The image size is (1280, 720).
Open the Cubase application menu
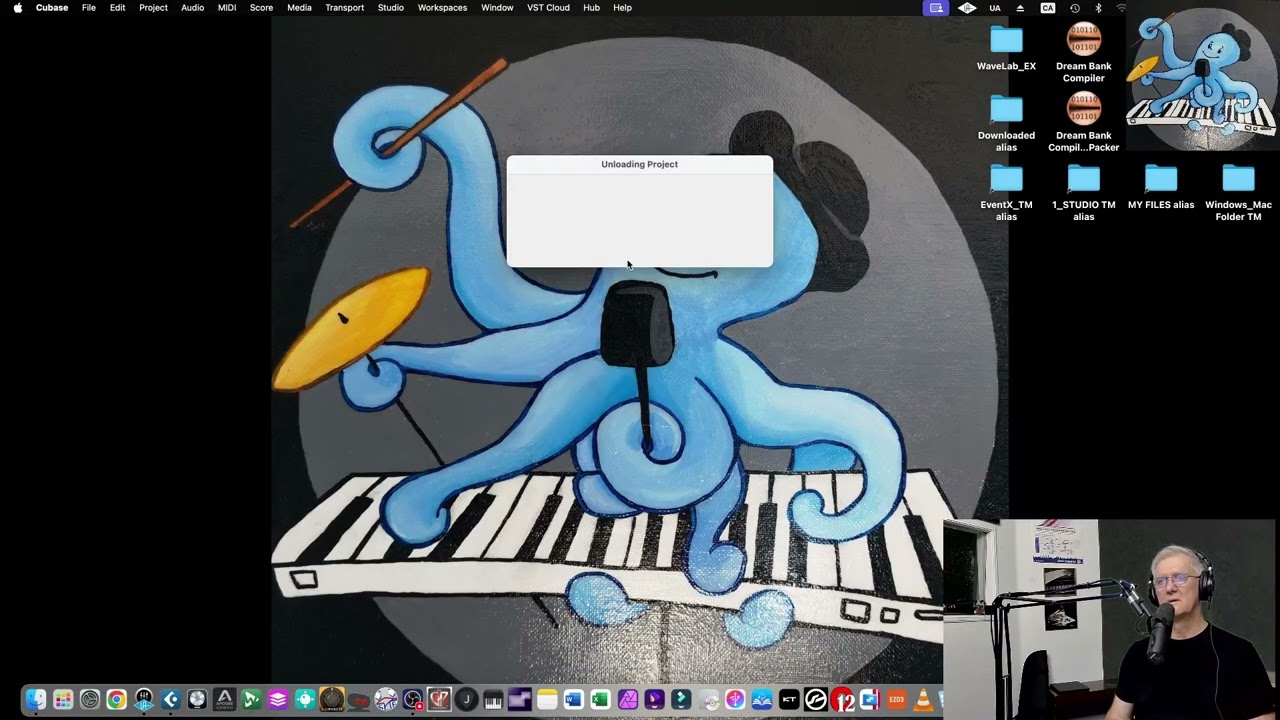52,8
